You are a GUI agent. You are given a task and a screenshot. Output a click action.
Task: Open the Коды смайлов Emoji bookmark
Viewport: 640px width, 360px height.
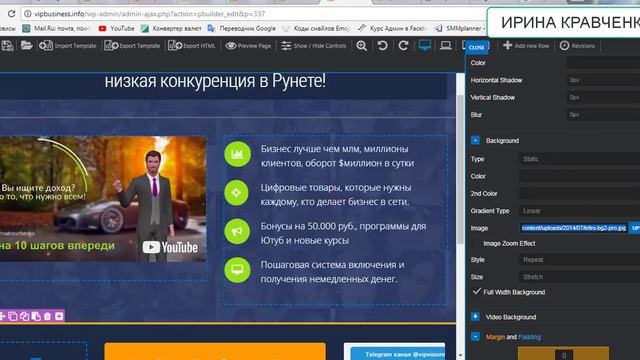(x=316, y=28)
